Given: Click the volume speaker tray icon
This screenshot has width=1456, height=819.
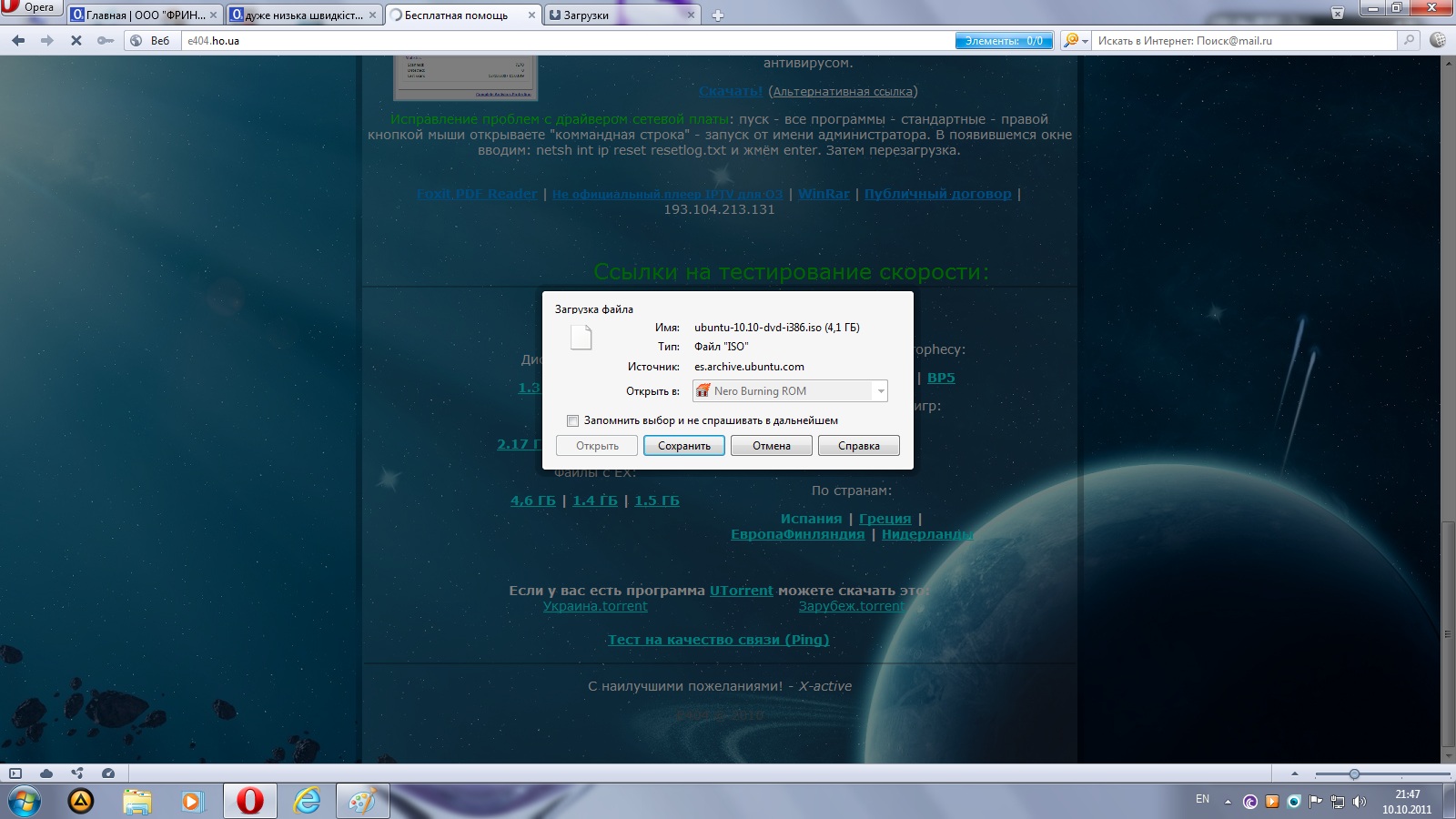Looking at the screenshot, I should 1360,802.
